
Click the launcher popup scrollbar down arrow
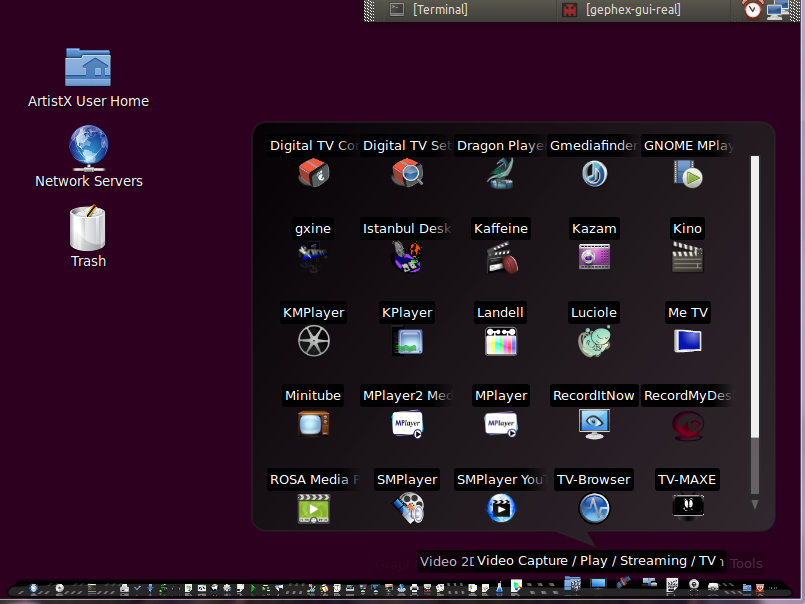tap(755, 505)
